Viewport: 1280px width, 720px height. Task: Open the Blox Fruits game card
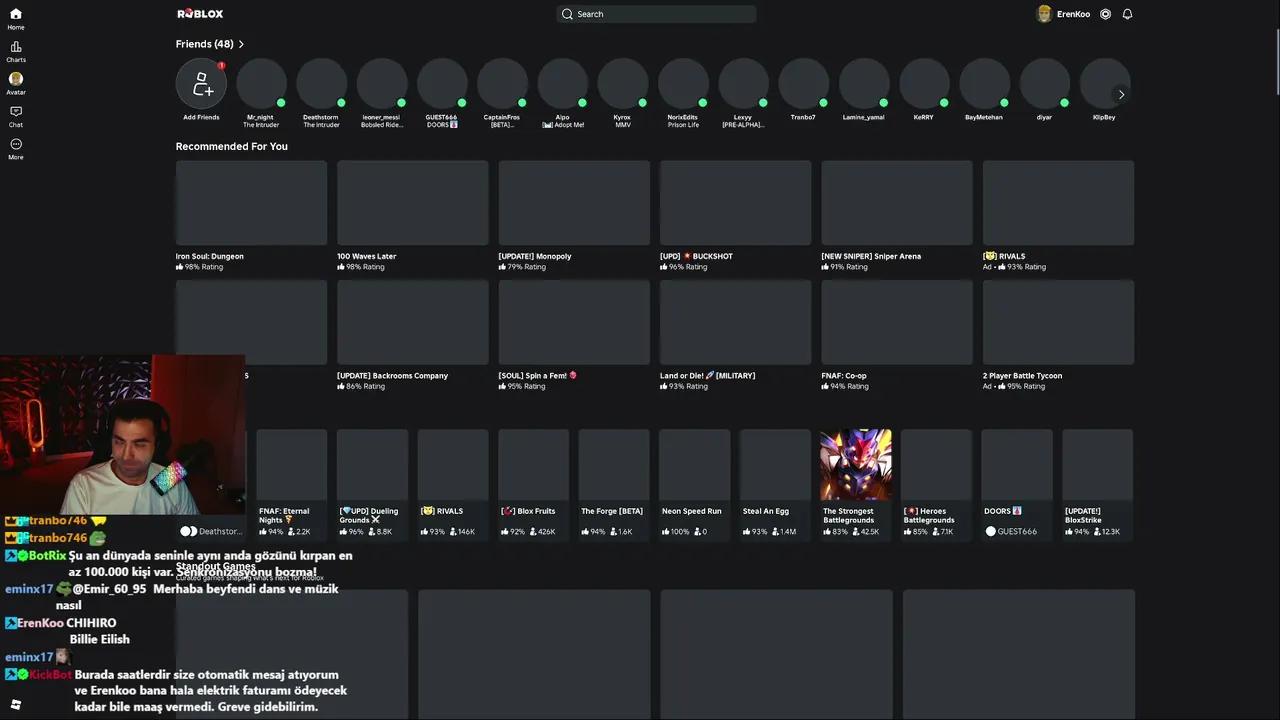534,484
